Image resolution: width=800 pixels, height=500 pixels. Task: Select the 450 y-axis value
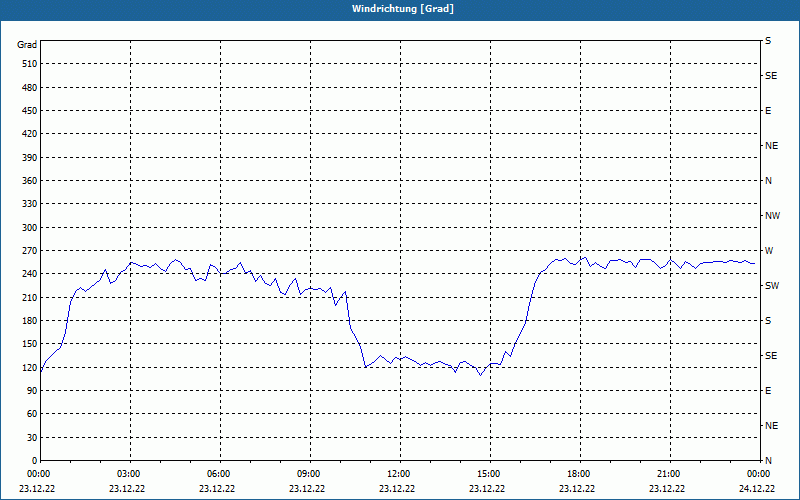click(x=30, y=111)
